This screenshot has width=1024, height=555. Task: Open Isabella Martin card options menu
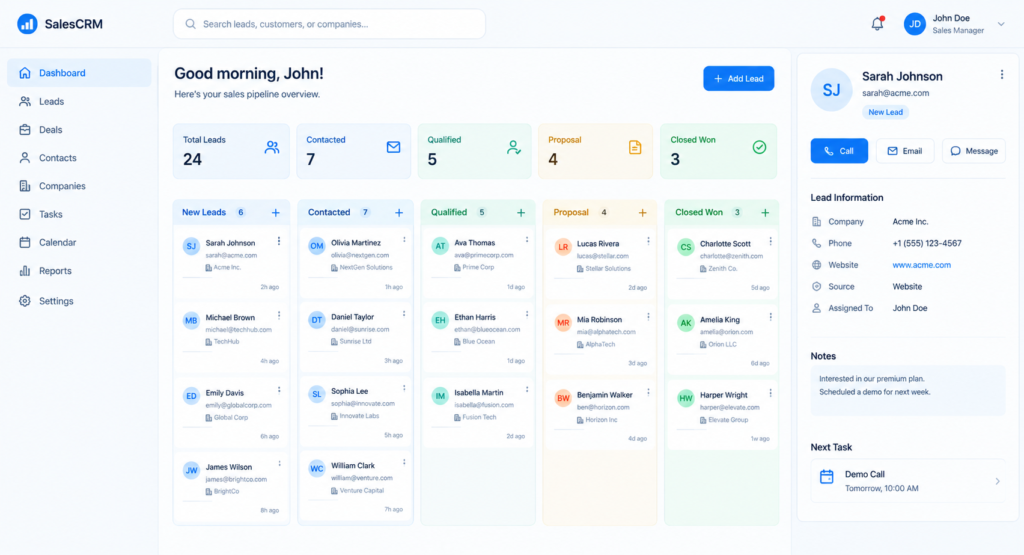pyautogui.click(x=526, y=390)
